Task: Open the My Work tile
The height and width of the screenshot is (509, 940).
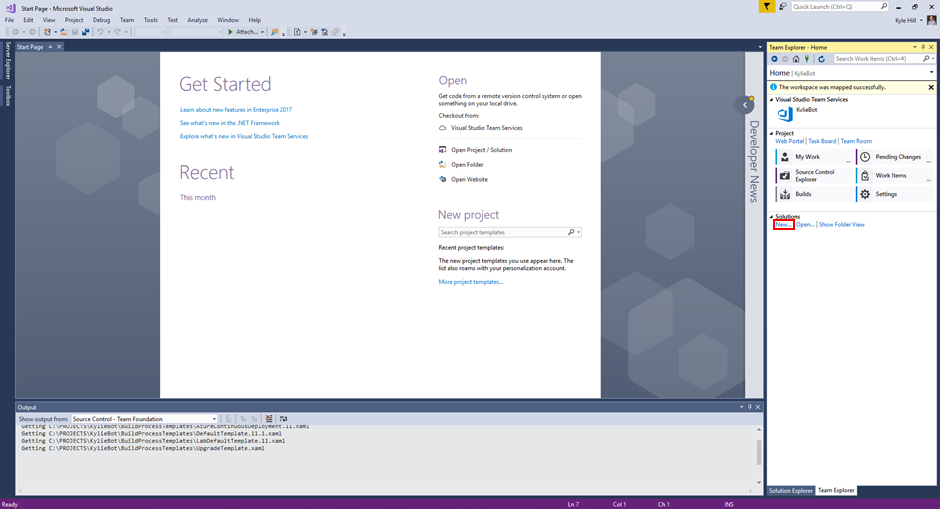Action: pos(814,156)
